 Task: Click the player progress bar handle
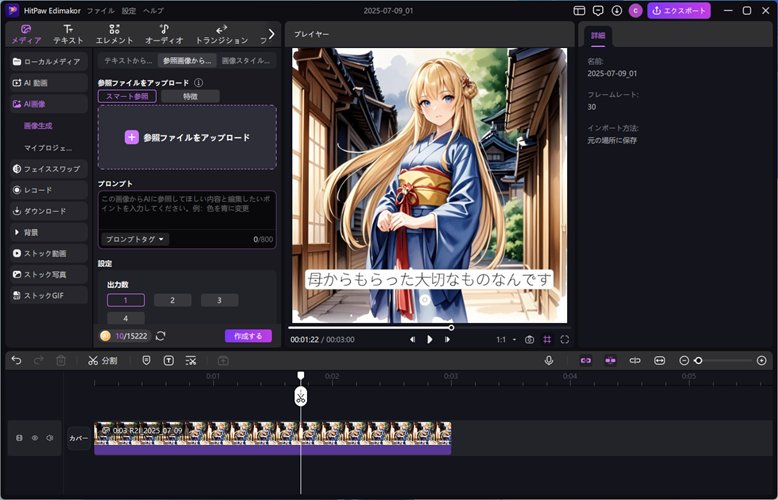coord(451,327)
